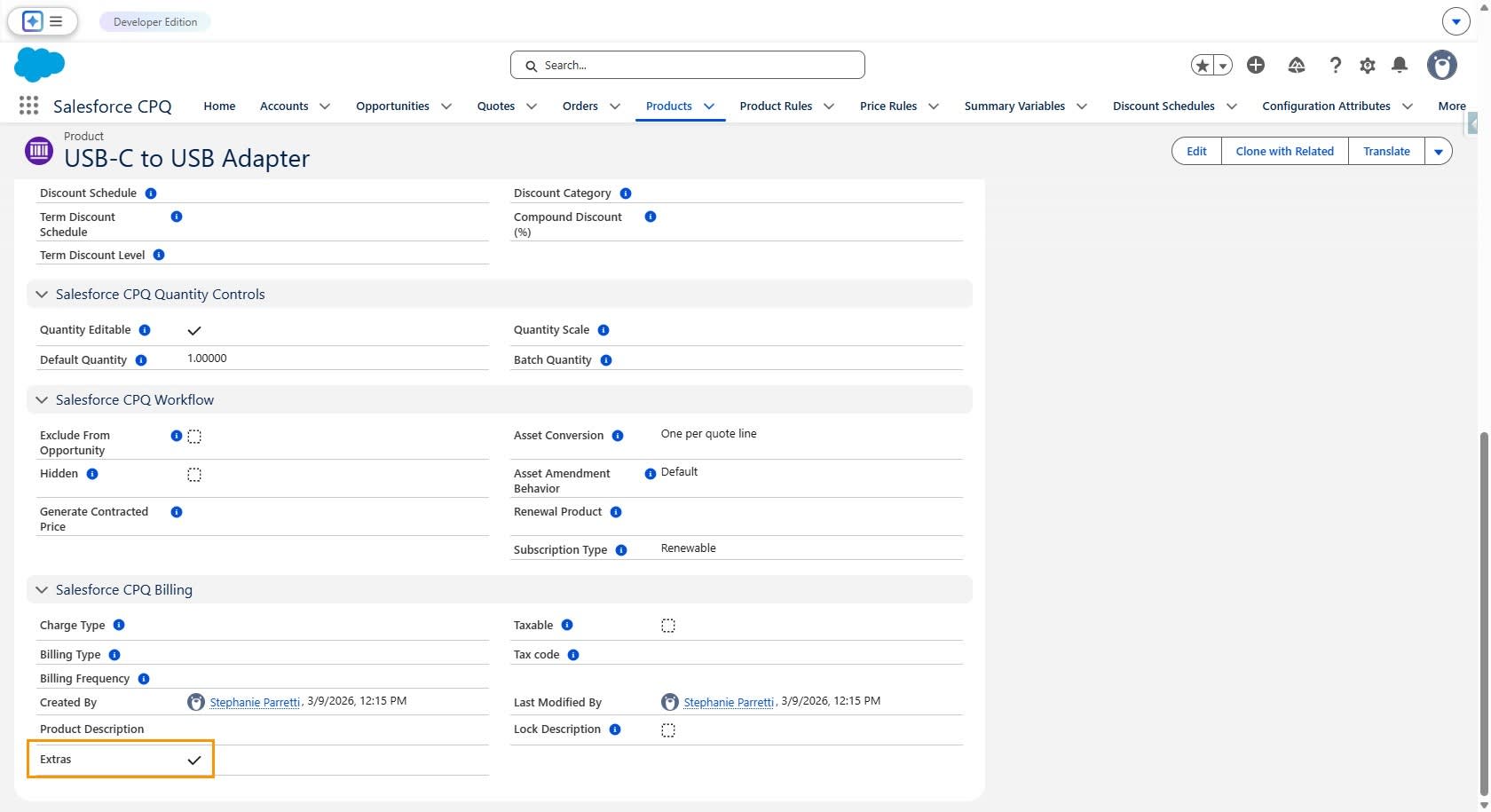The width and height of the screenshot is (1491, 812).
Task: Open the Setup gear icon
Action: 1368,65
